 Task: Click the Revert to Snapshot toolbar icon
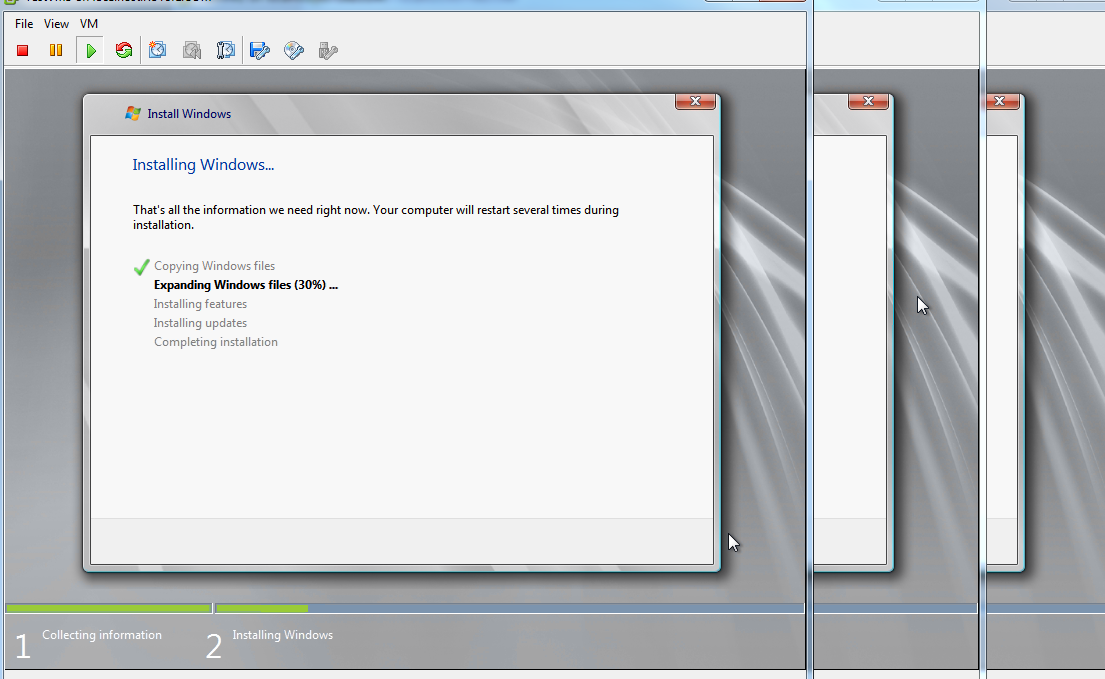tap(192, 50)
